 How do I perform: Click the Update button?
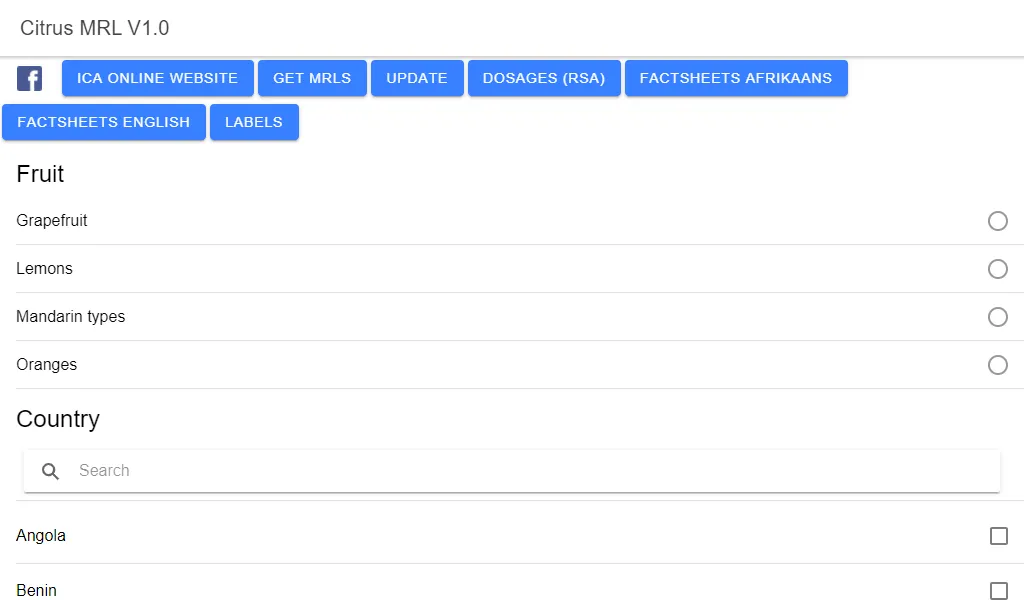pos(417,78)
